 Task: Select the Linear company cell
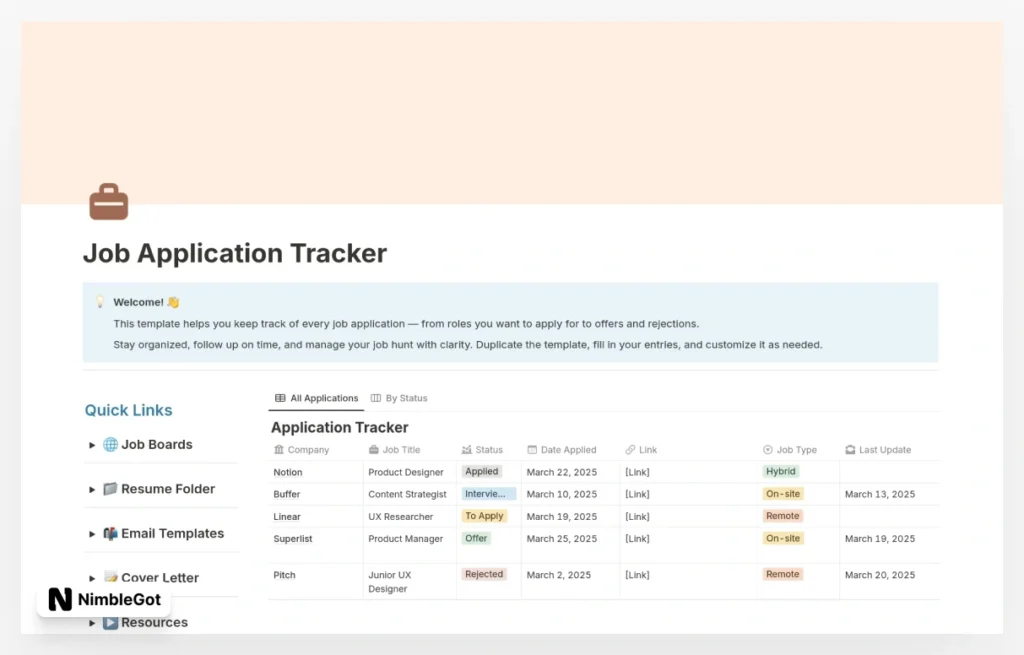click(x=315, y=517)
